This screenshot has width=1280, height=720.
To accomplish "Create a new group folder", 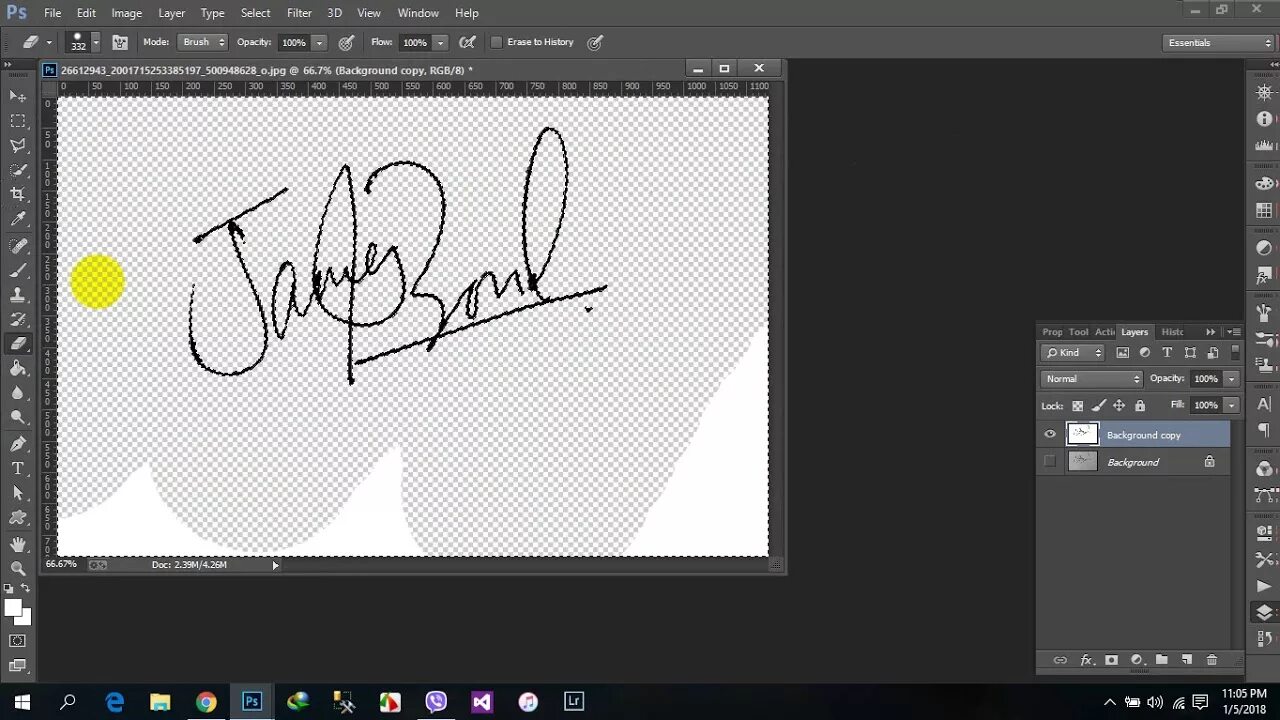I will [x=1161, y=660].
